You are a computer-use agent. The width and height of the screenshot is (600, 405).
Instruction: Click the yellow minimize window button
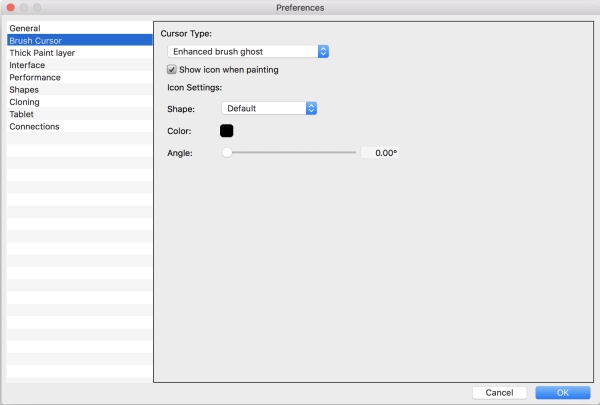click(x=25, y=8)
